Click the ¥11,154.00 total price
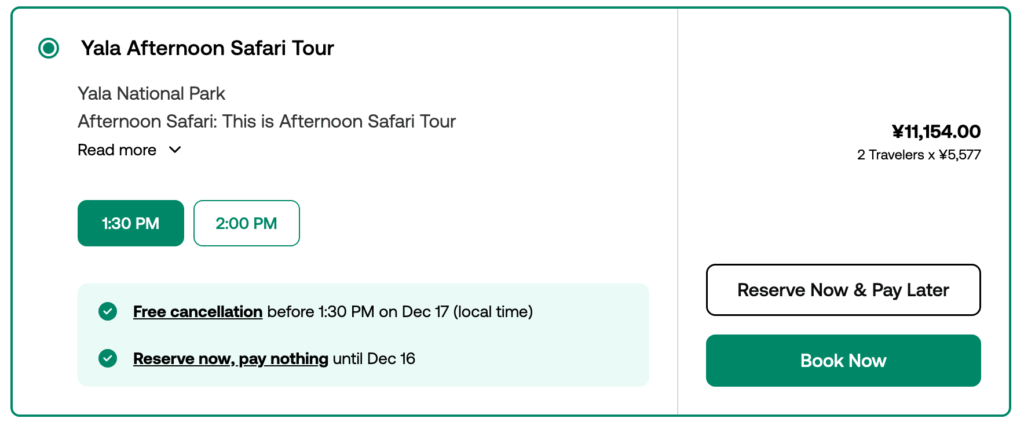Viewport: 1024px width, 429px height. click(x=936, y=131)
